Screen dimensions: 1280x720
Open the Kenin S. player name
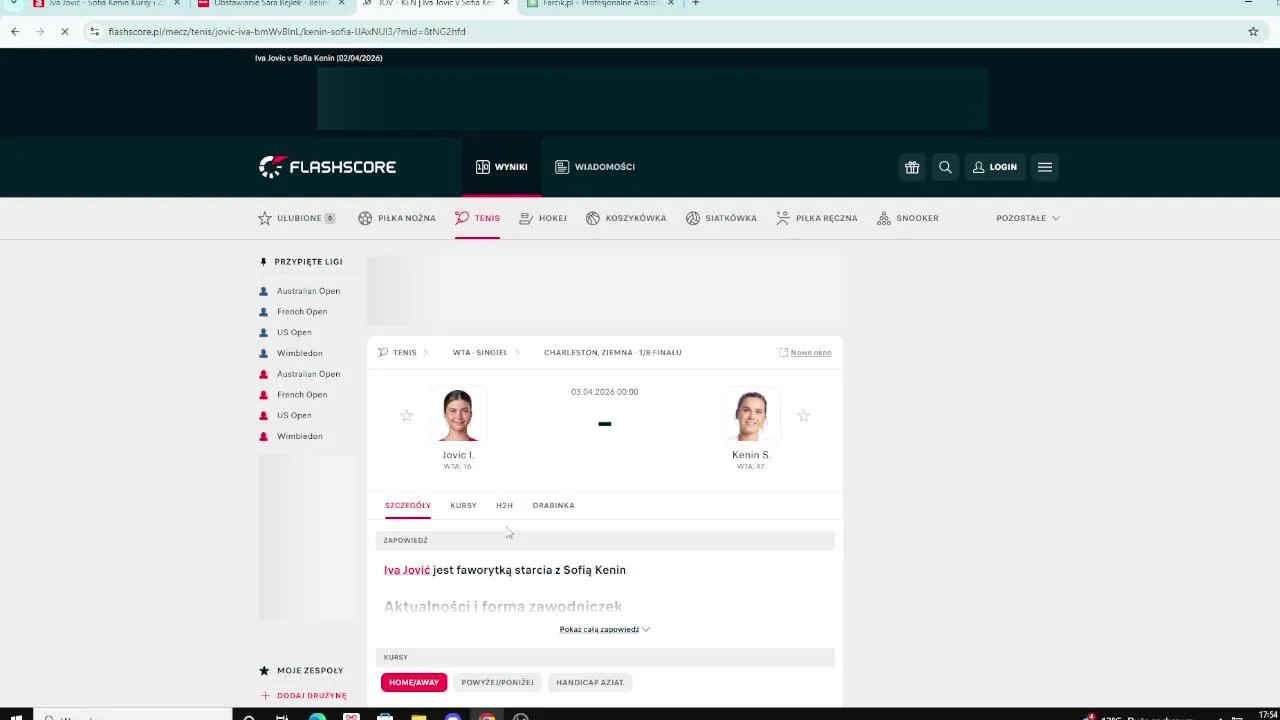click(751, 455)
